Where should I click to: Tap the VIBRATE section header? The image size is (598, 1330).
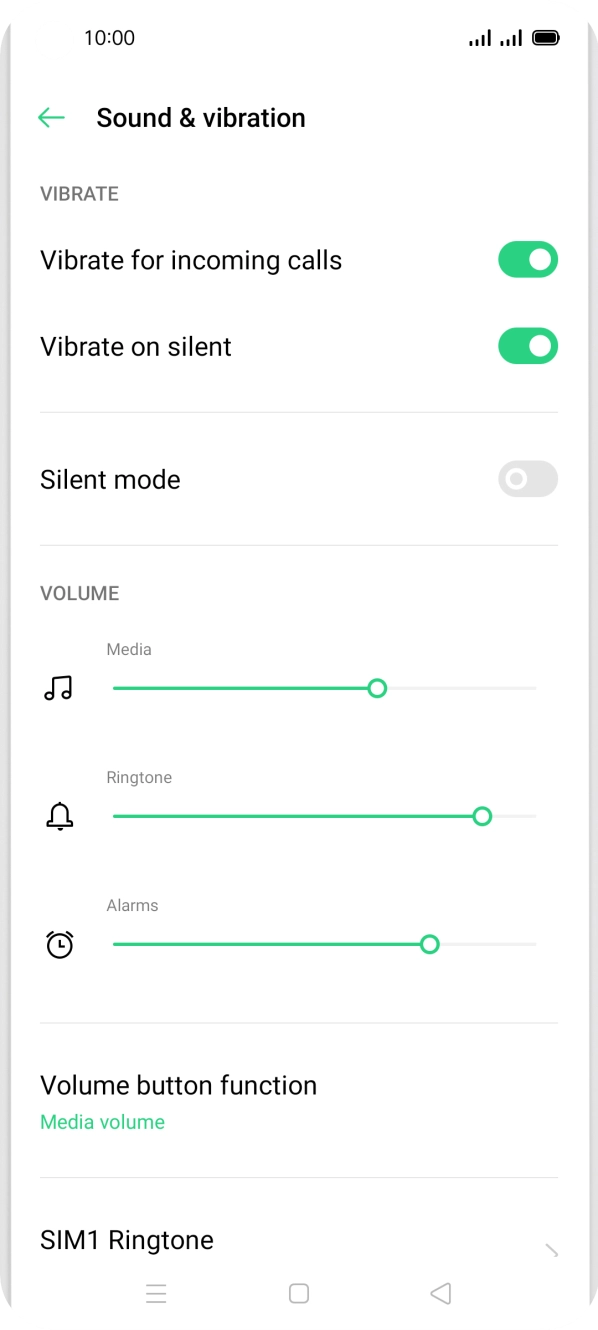point(79,193)
